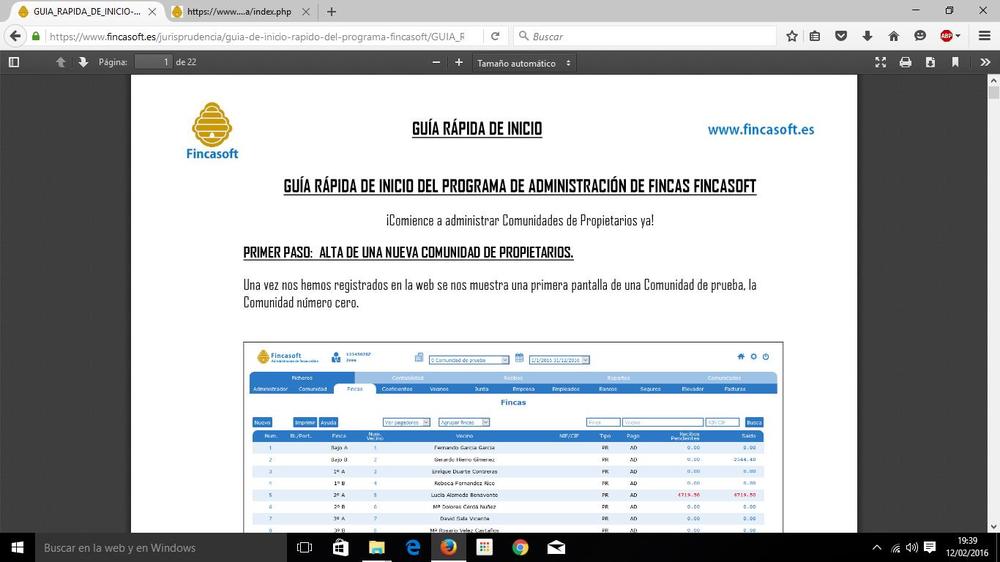This screenshot has width=1000, height=562.
Task: Click the page number field
Action: [153, 62]
